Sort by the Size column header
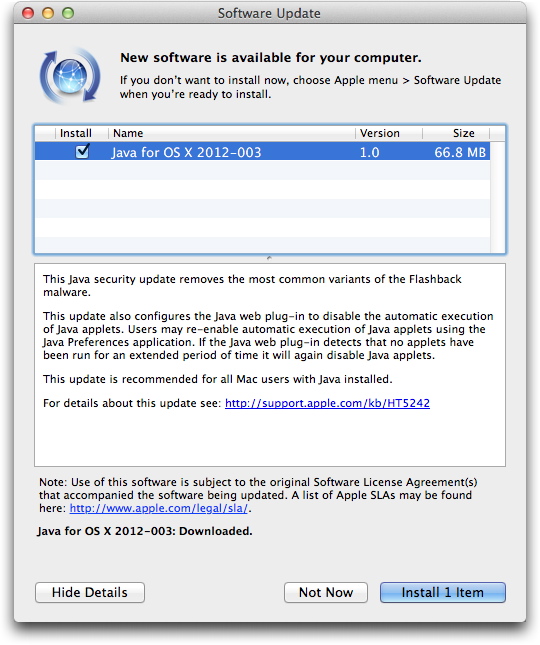Image resolution: width=540 pixels, height=645 pixels. [x=456, y=133]
